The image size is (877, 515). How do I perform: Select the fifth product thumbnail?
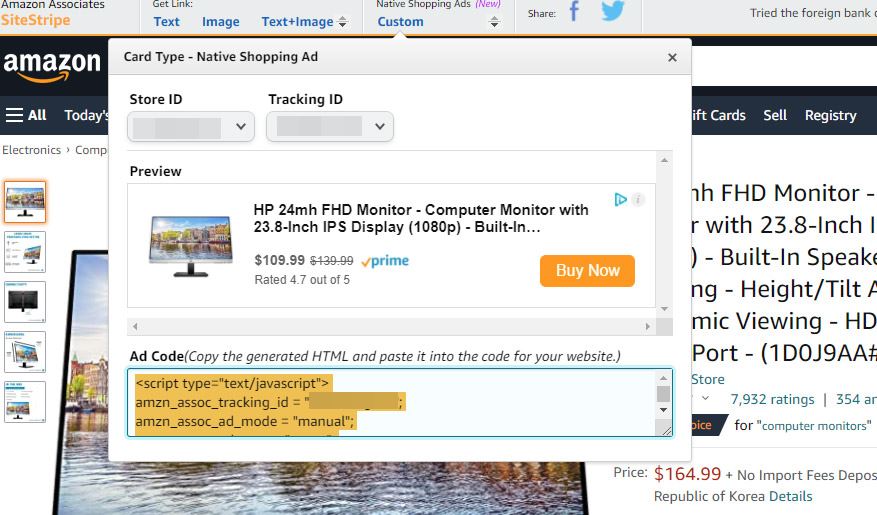[25, 401]
